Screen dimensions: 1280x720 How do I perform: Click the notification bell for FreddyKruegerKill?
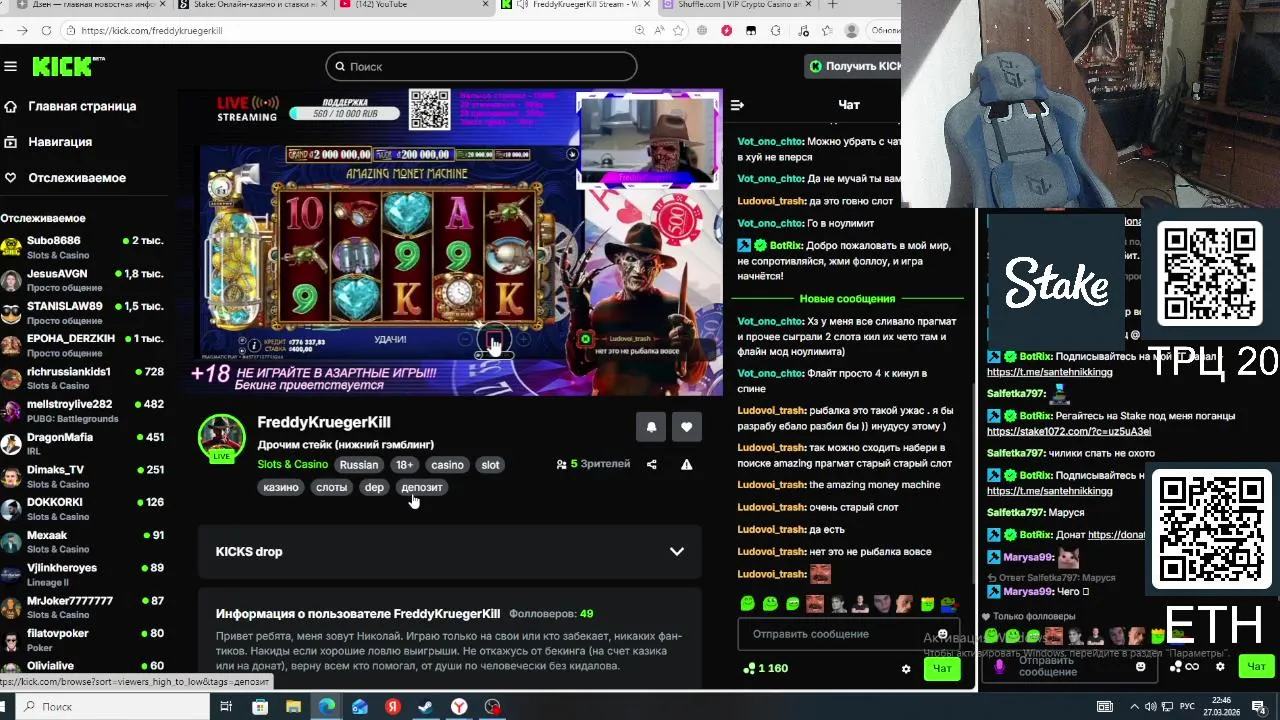pos(651,427)
